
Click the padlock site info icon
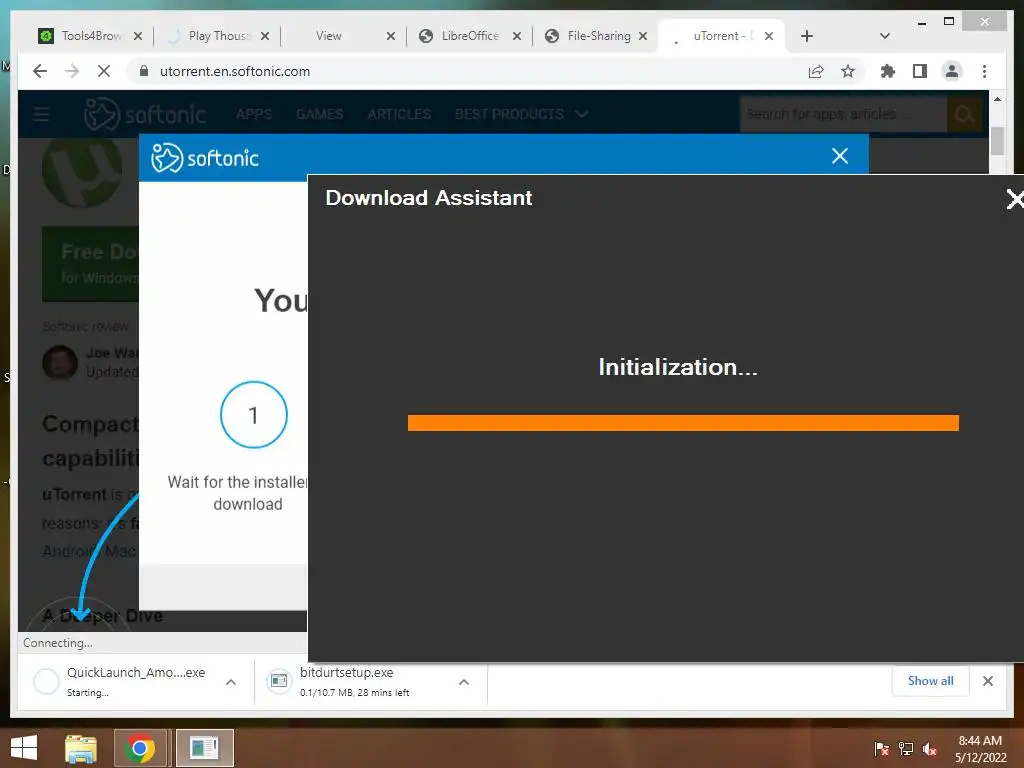point(144,71)
